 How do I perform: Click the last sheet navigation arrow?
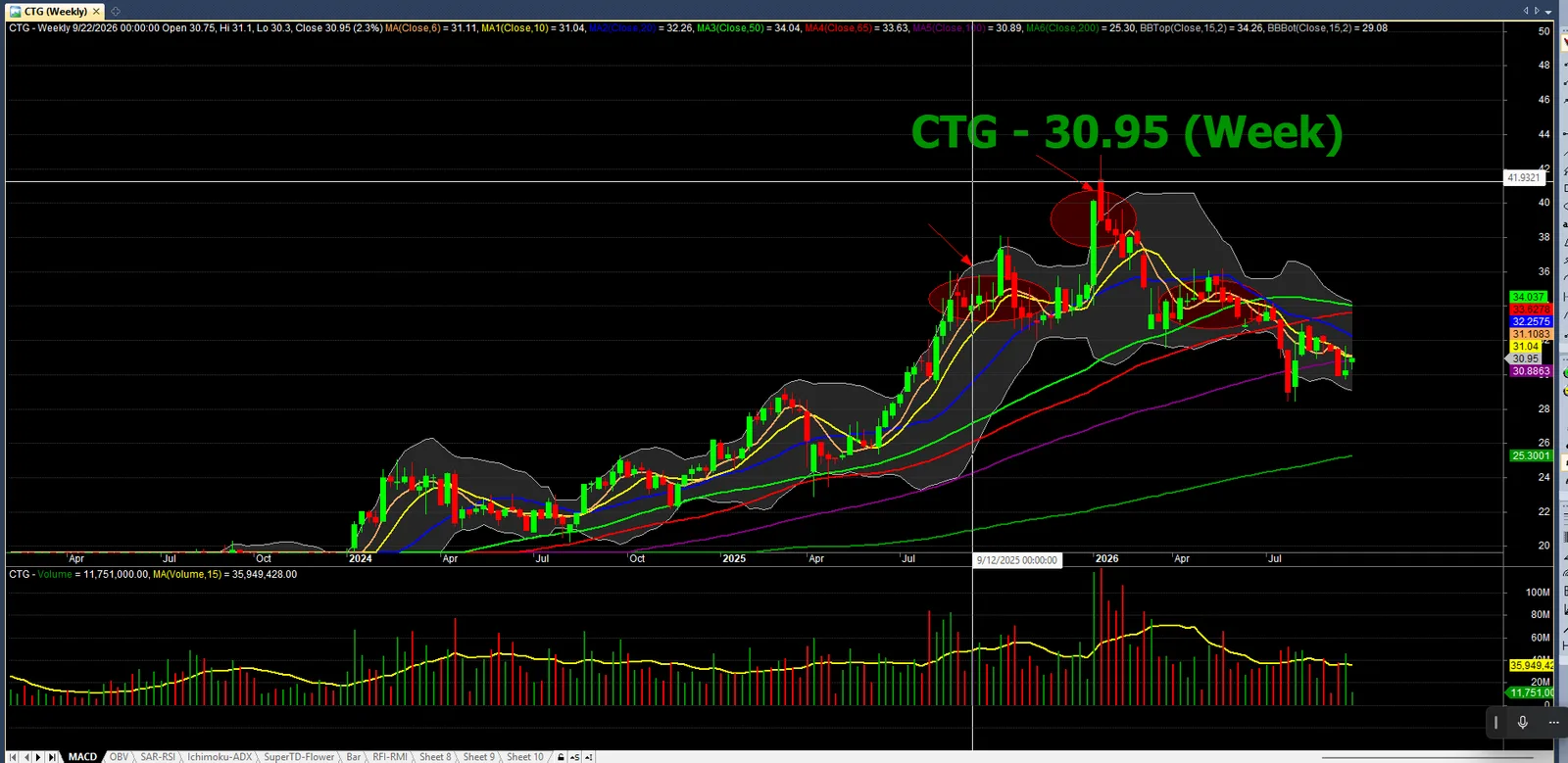[52, 757]
